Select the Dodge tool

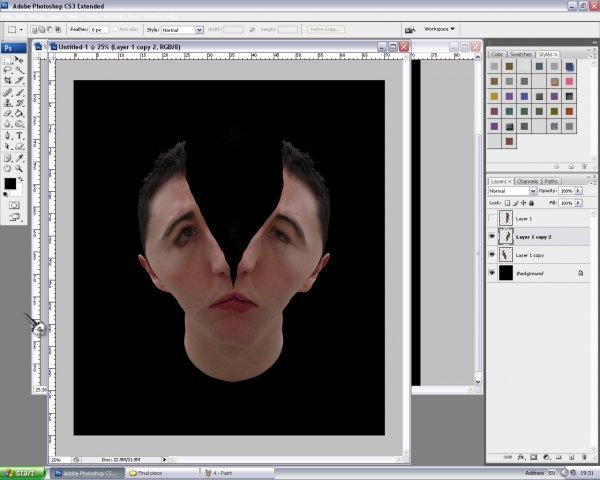19,124
